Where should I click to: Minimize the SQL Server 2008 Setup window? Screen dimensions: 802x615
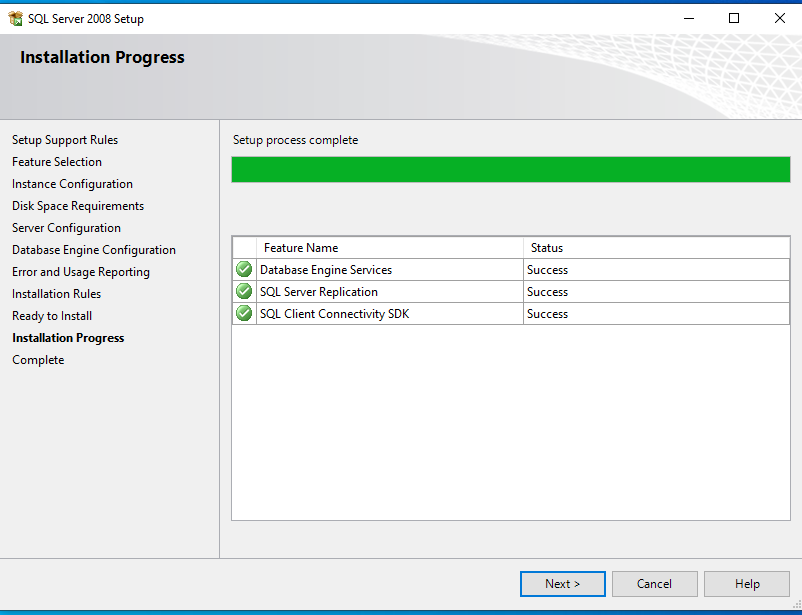point(689,18)
